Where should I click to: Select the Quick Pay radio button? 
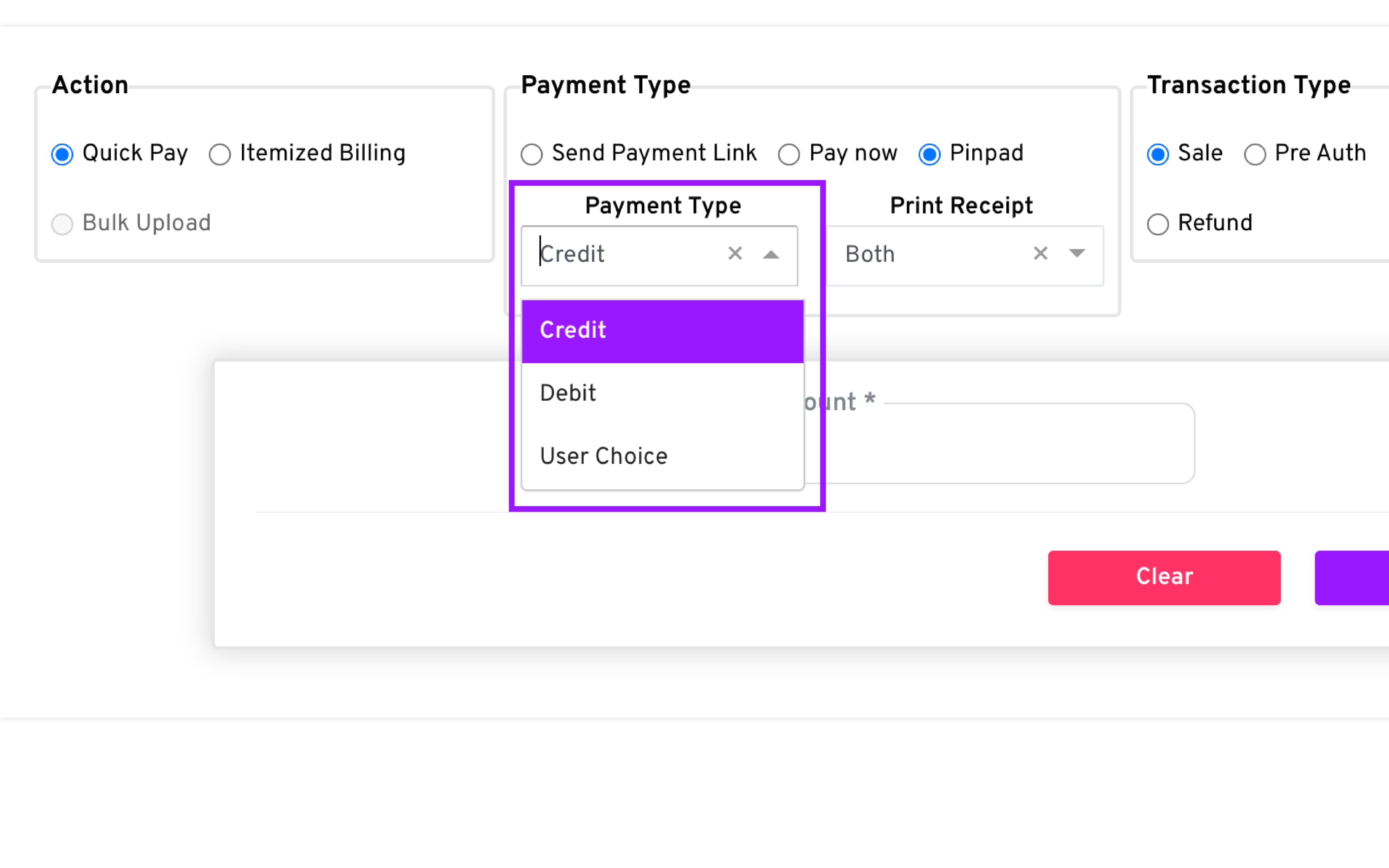(x=62, y=154)
